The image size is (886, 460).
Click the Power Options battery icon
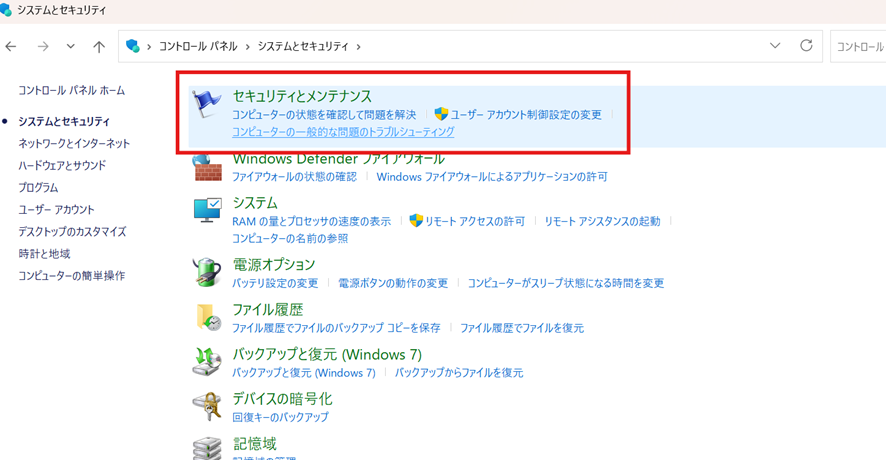207,272
